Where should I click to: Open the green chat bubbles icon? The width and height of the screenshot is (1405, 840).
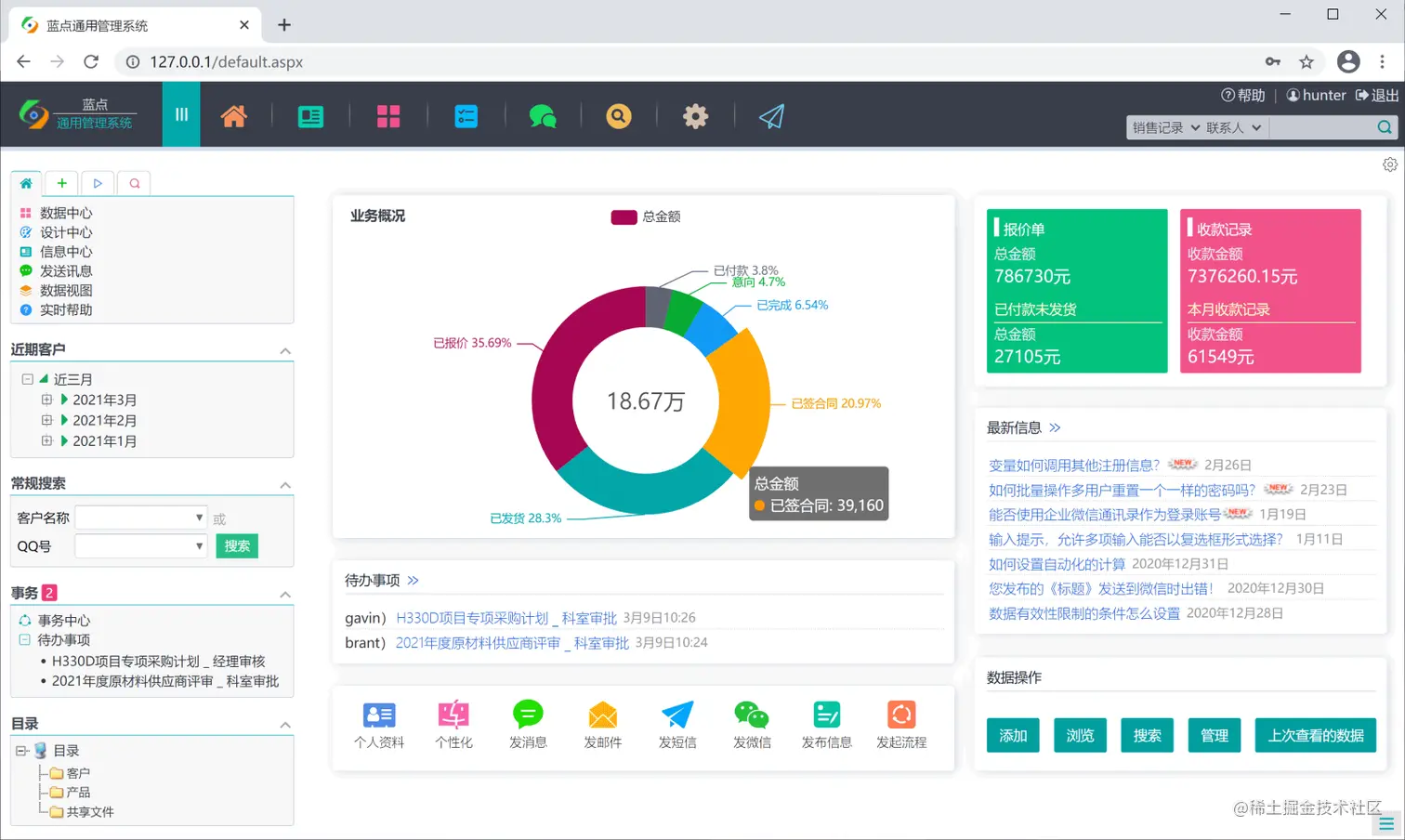543,116
